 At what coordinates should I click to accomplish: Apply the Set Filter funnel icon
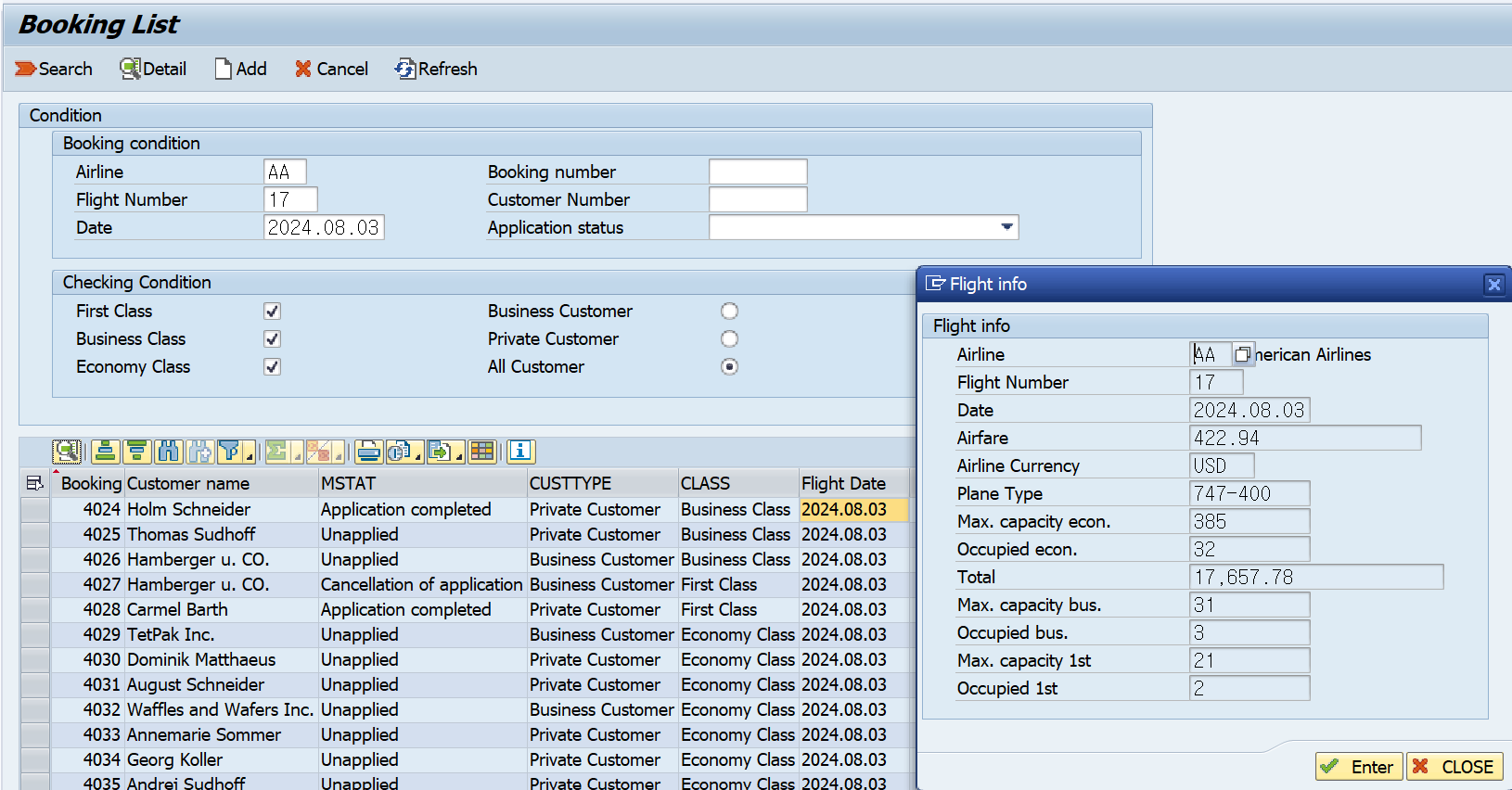click(x=230, y=452)
